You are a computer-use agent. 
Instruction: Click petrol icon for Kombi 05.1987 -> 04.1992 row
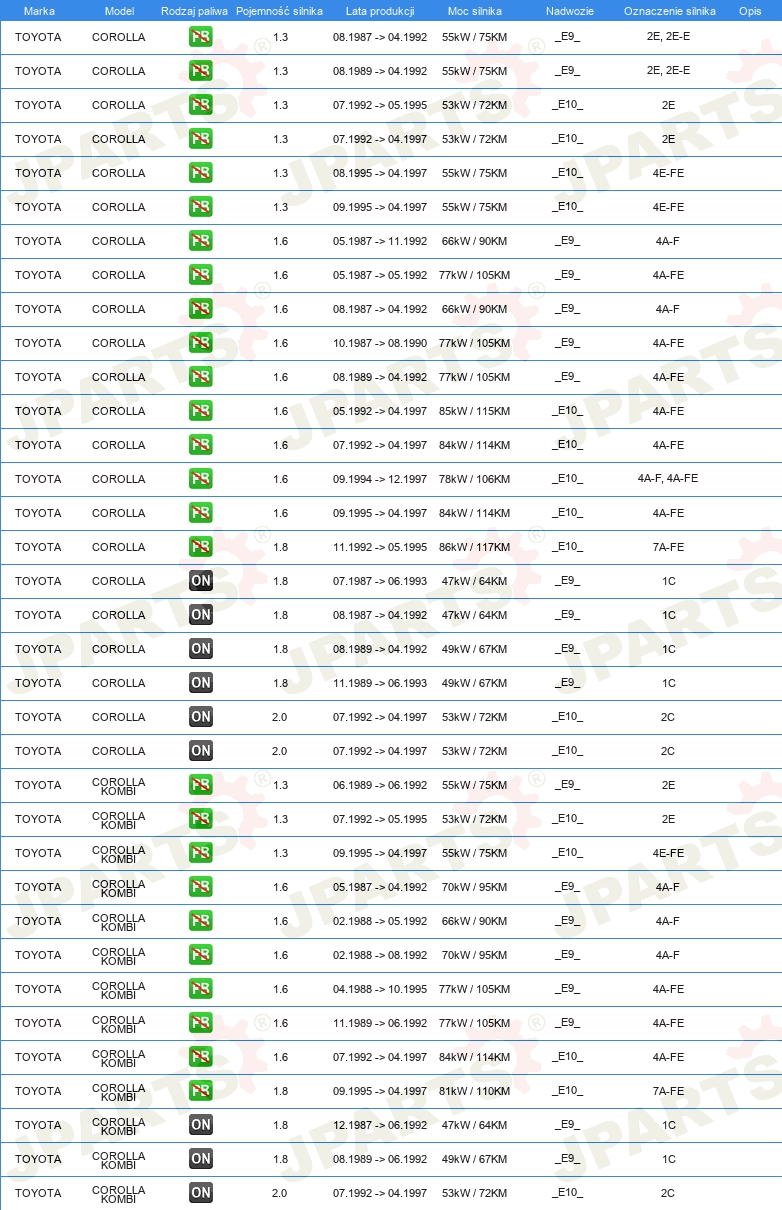point(201,887)
